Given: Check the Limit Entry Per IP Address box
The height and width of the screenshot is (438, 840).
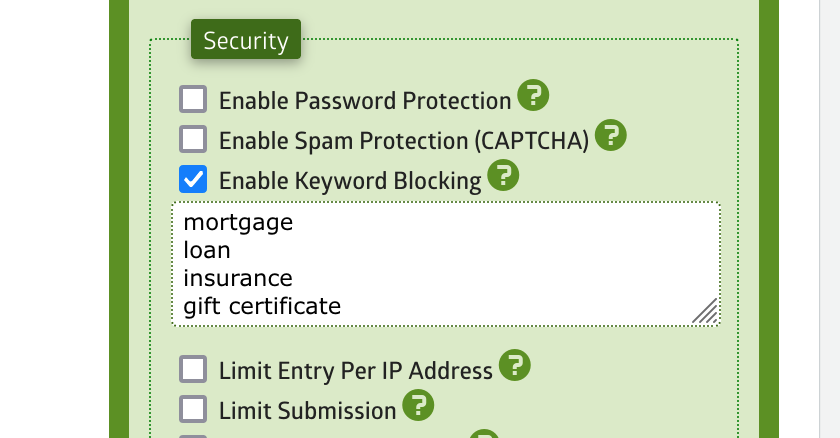Looking at the screenshot, I should (193, 369).
